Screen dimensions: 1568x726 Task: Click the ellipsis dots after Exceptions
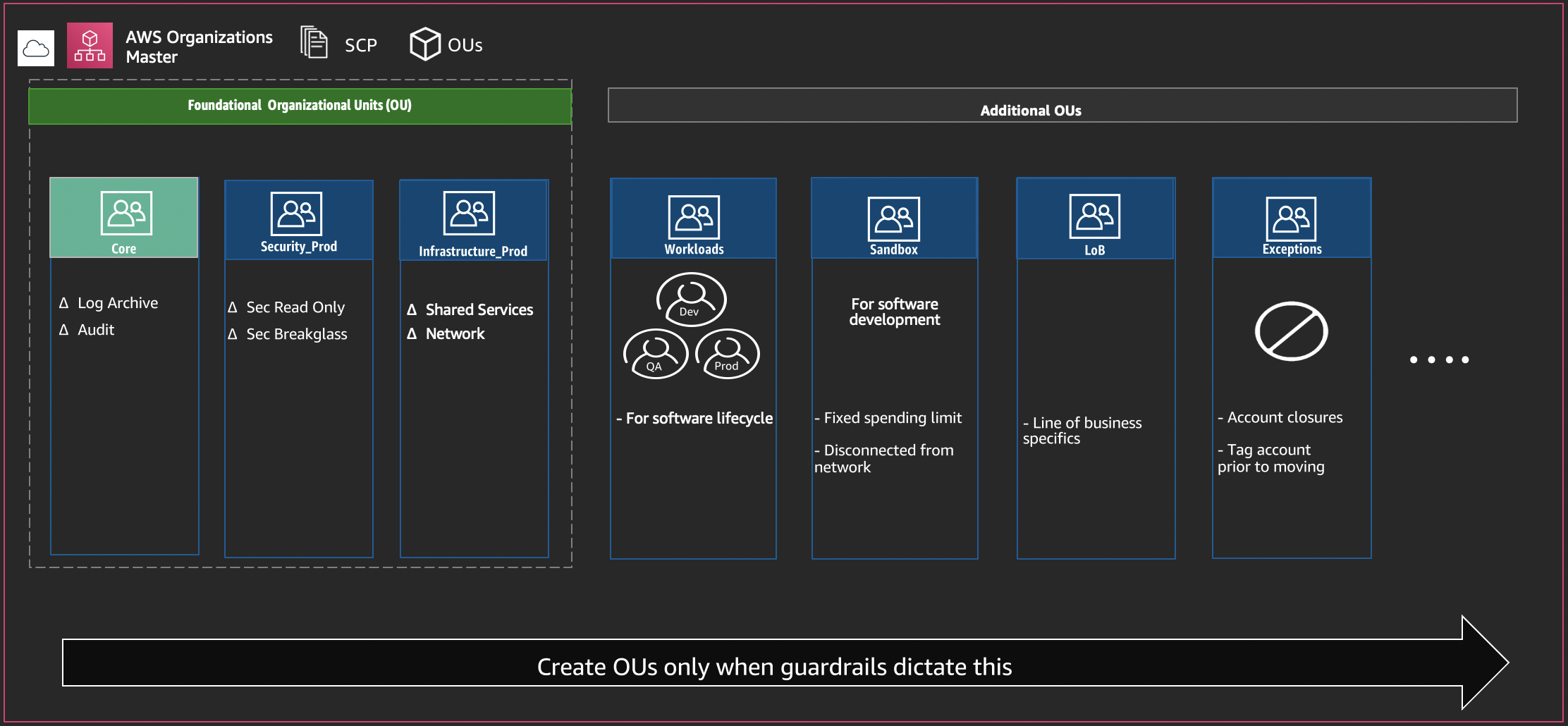click(1439, 359)
